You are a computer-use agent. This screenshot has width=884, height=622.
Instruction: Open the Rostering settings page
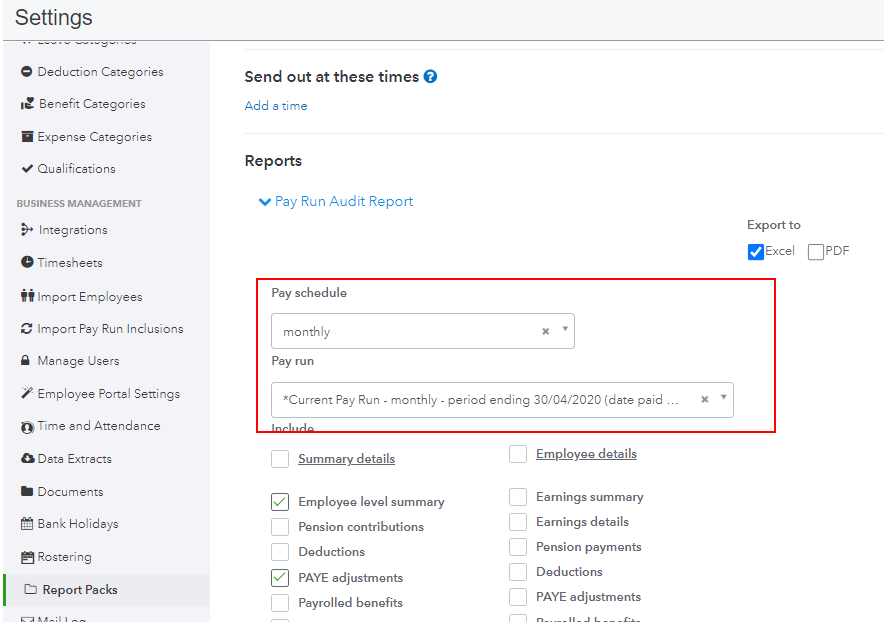(64, 557)
